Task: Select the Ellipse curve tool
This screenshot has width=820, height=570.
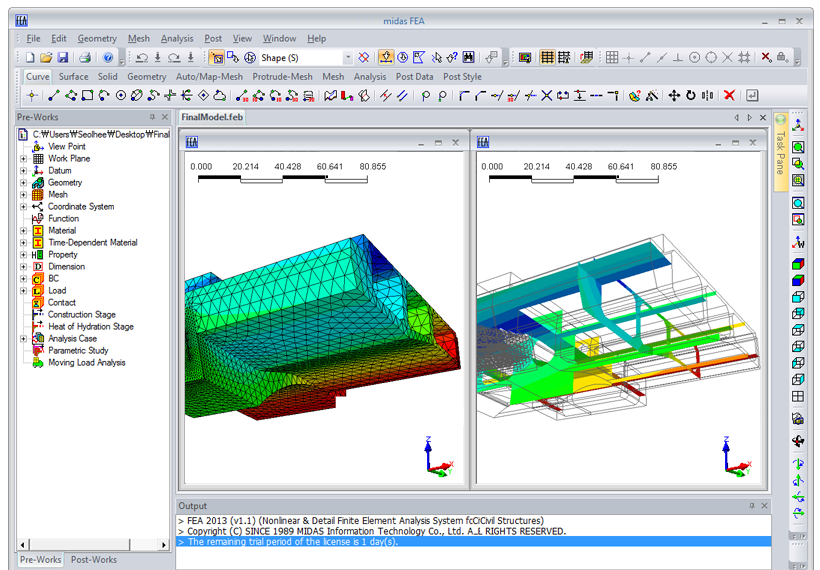Action: 136,96
